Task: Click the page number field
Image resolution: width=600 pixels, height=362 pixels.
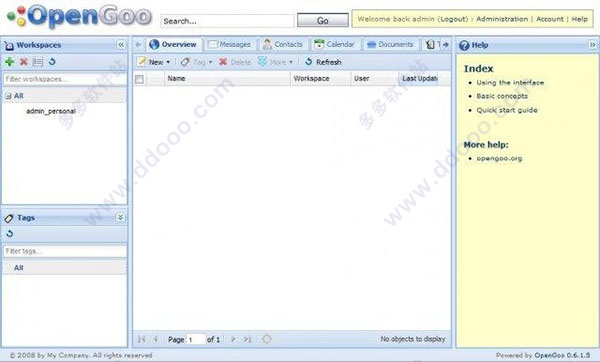Action: [x=196, y=339]
